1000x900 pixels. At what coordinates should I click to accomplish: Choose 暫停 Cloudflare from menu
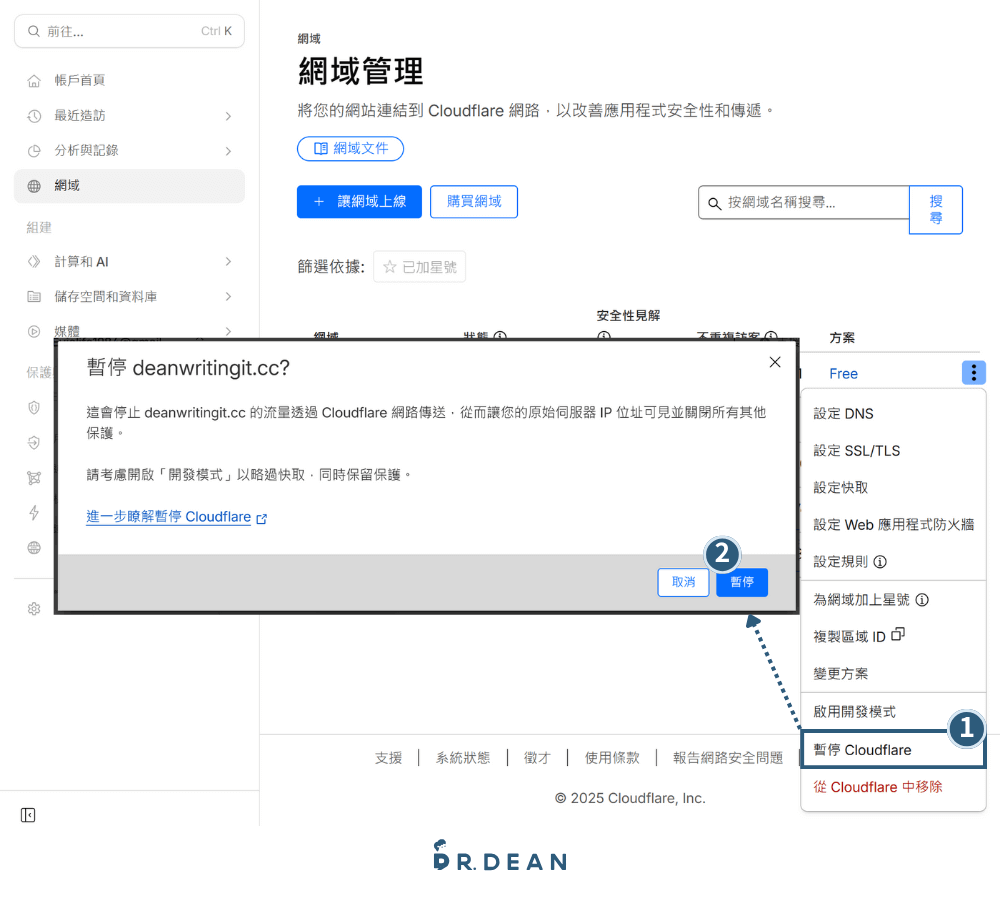click(893, 749)
